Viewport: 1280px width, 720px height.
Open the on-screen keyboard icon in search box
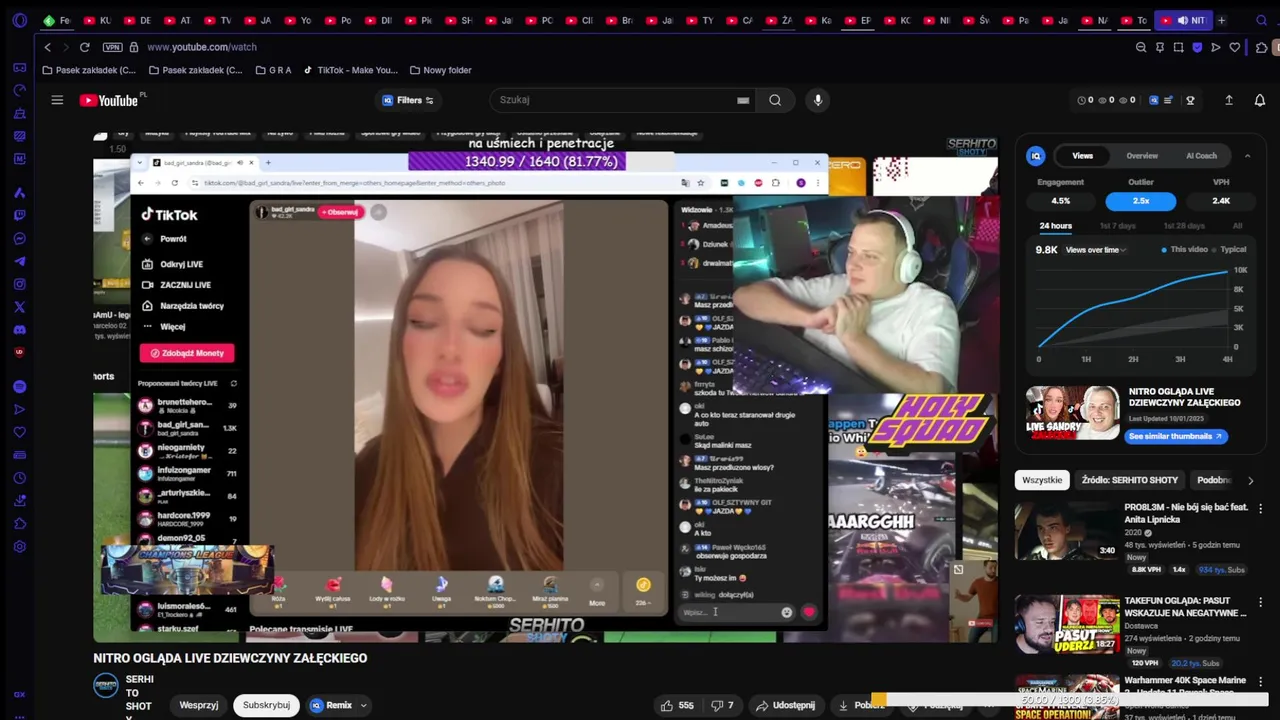(743, 100)
